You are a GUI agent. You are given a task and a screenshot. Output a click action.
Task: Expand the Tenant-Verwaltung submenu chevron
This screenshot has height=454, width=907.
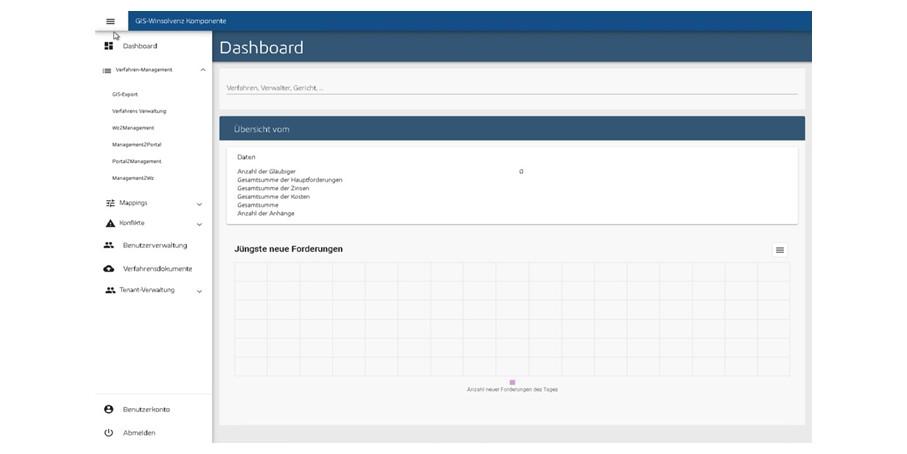click(x=200, y=291)
